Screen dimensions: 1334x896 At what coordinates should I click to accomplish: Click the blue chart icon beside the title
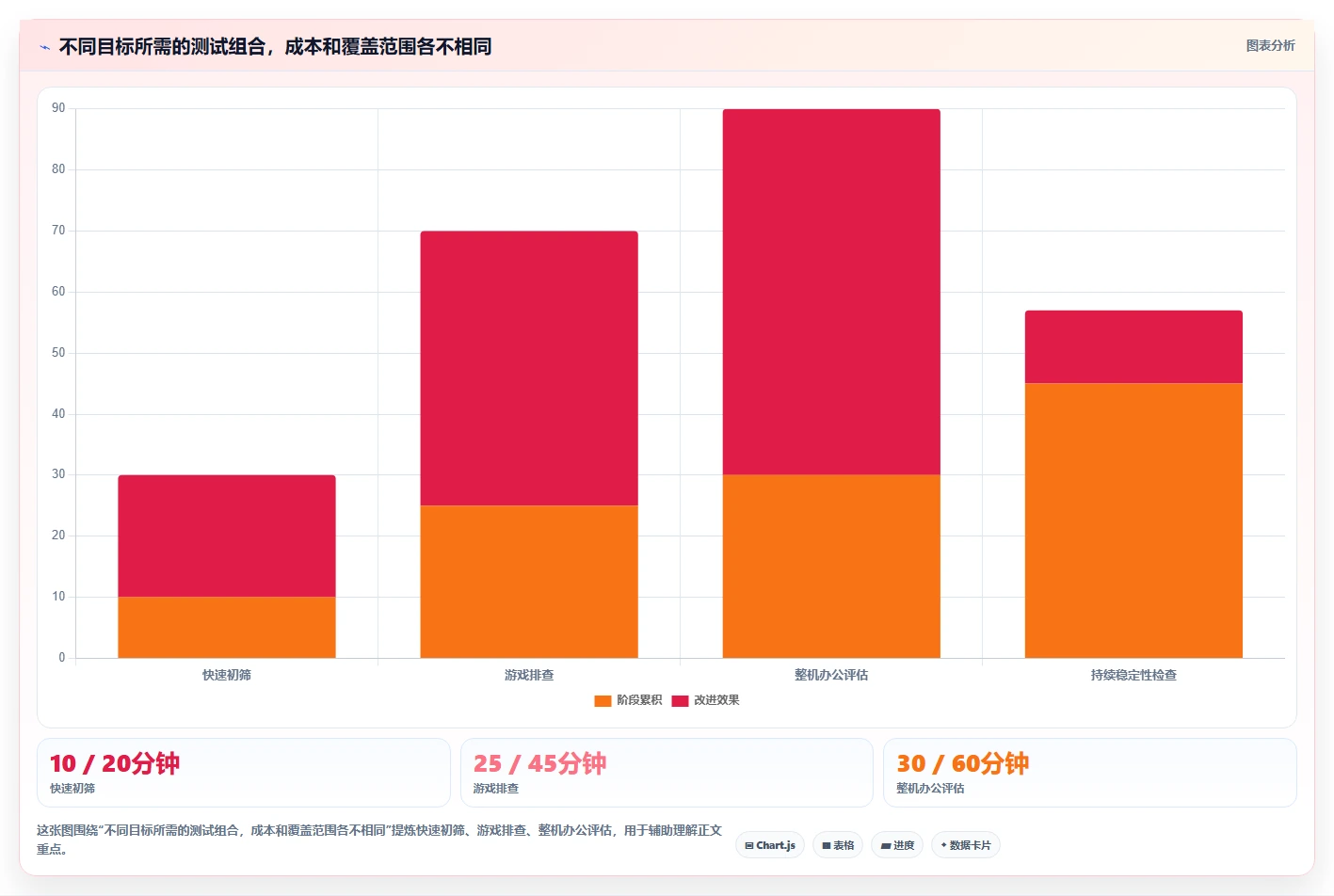point(44,47)
